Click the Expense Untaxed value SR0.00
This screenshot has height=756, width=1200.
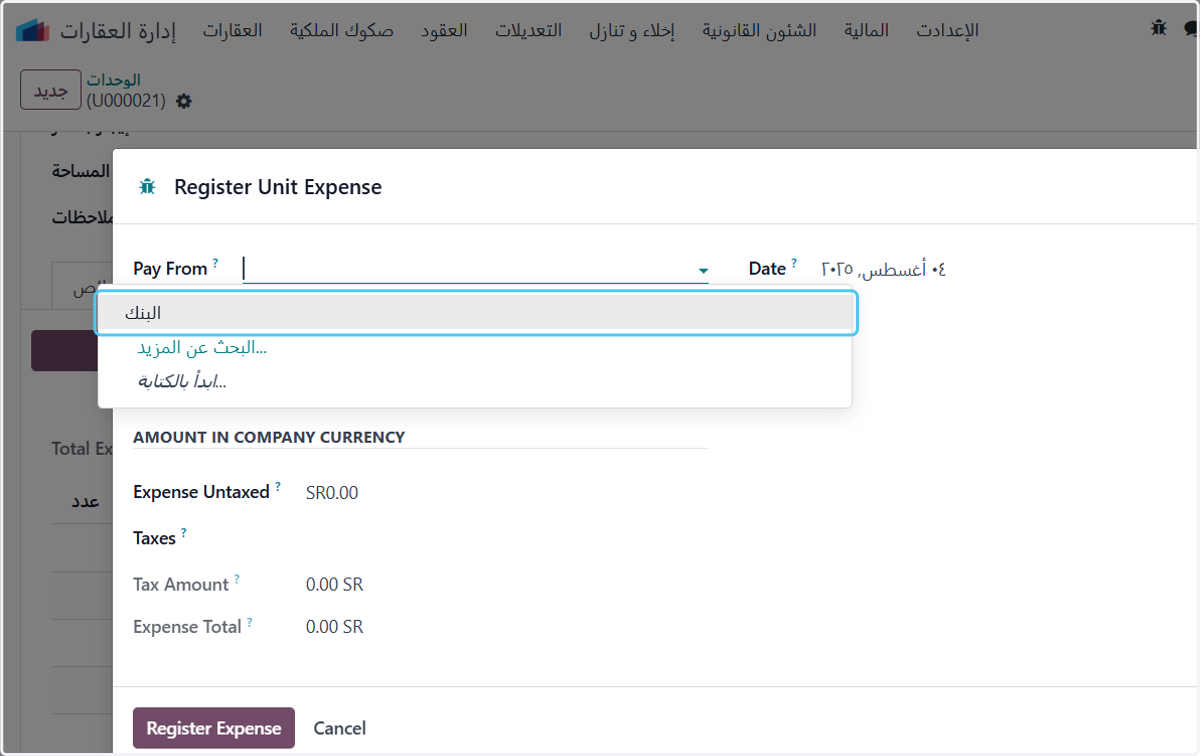[332, 493]
